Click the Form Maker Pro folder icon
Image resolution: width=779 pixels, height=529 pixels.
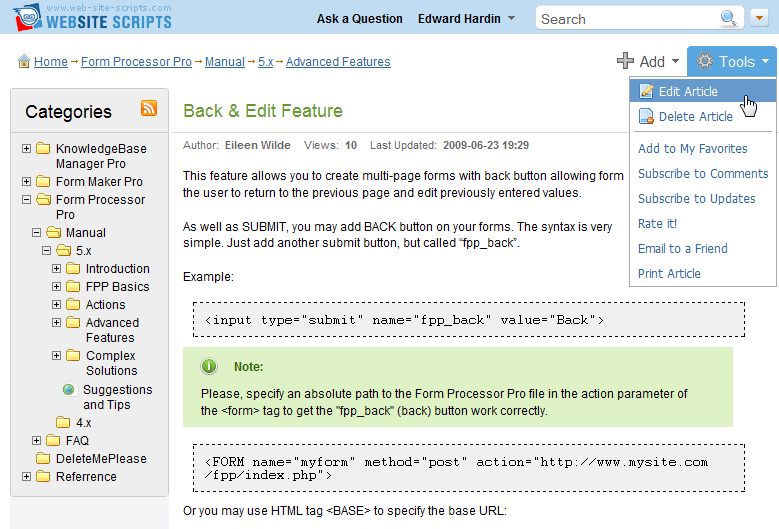click(x=43, y=181)
